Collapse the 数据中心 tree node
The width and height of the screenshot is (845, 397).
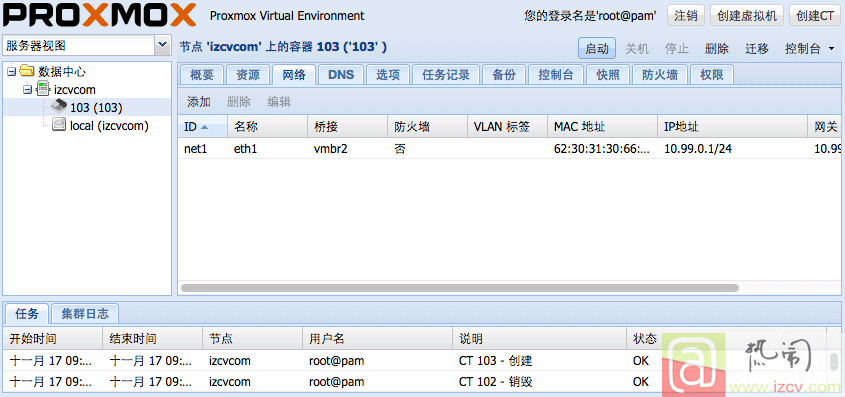[12, 71]
